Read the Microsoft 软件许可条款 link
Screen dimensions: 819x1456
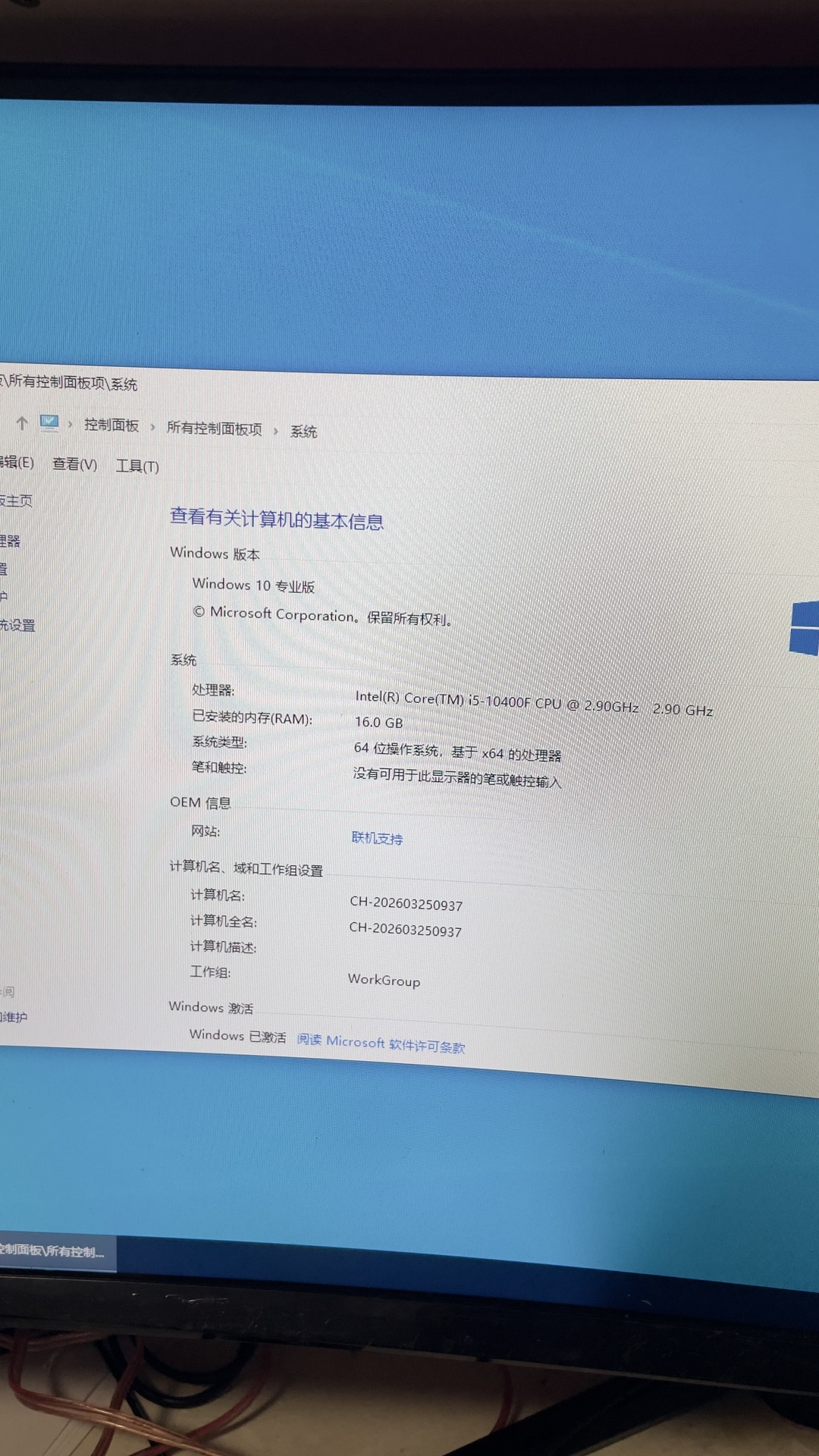pyautogui.click(x=381, y=1043)
